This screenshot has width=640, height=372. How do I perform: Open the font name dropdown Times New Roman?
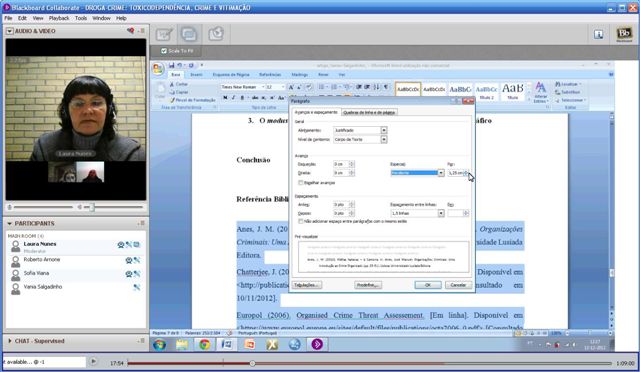(x=263, y=87)
